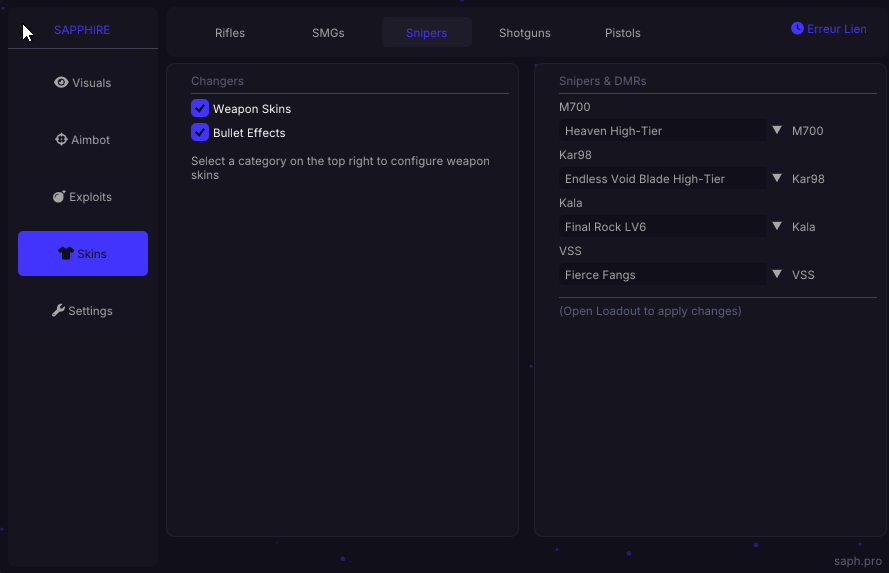Click the crosshair icon next to Aimbot
This screenshot has height=573, width=889.
tap(61, 139)
